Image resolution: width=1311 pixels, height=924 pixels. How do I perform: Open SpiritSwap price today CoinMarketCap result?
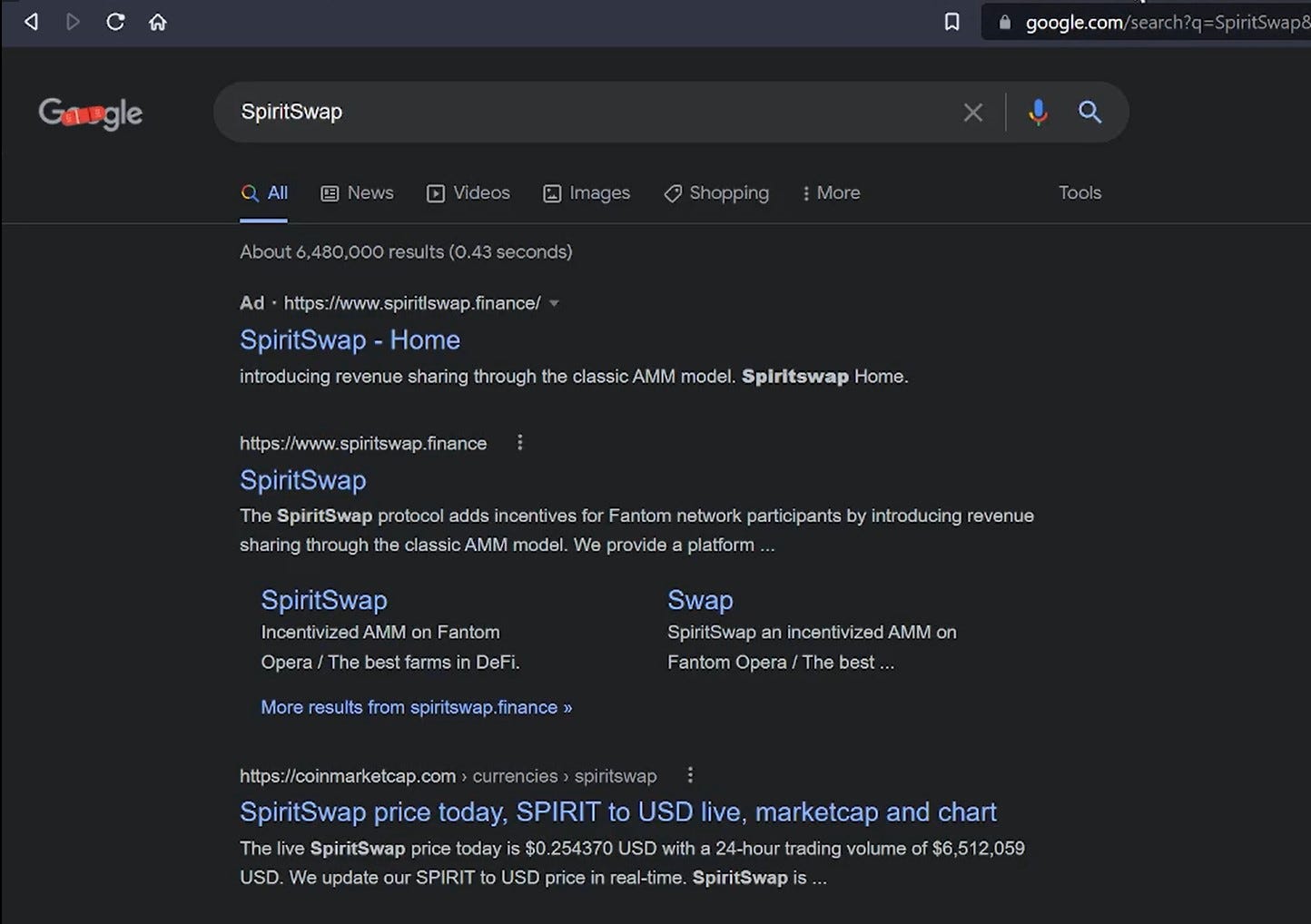tap(618, 811)
